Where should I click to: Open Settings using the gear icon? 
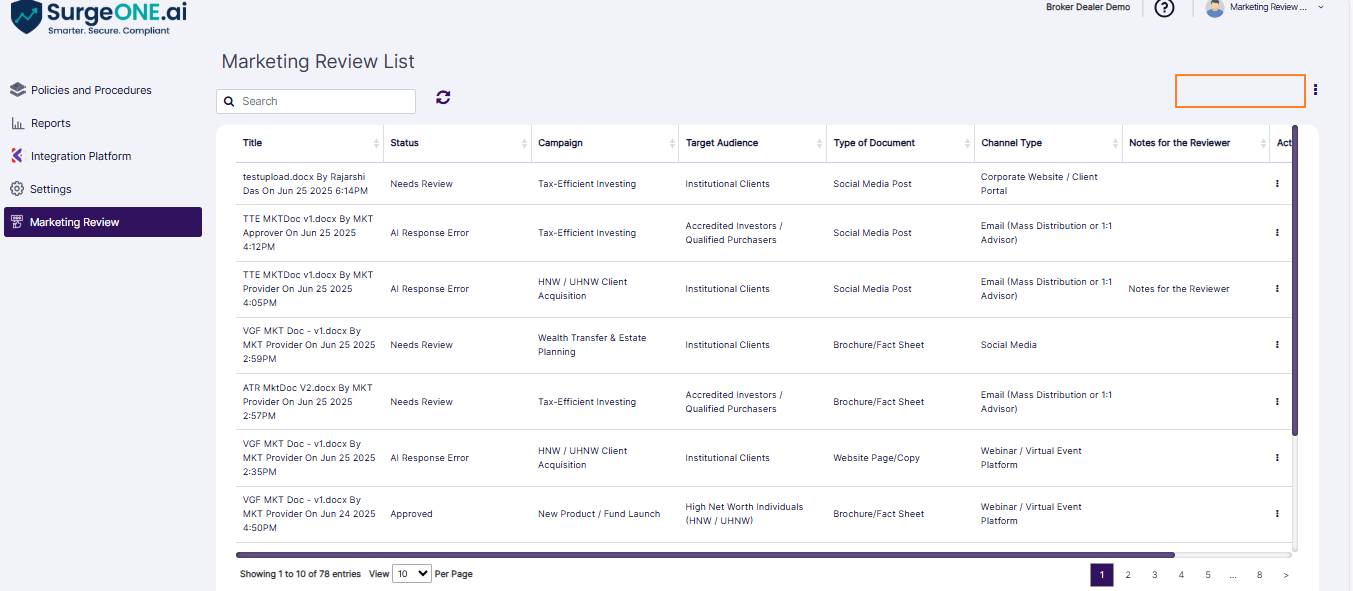point(16,188)
